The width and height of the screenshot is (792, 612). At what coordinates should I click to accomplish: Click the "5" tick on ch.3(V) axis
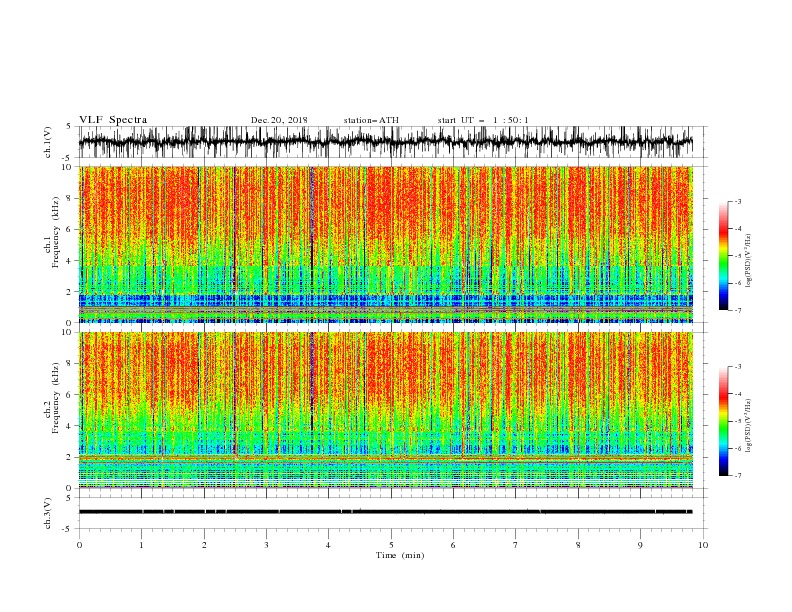[x=69, y=498]
